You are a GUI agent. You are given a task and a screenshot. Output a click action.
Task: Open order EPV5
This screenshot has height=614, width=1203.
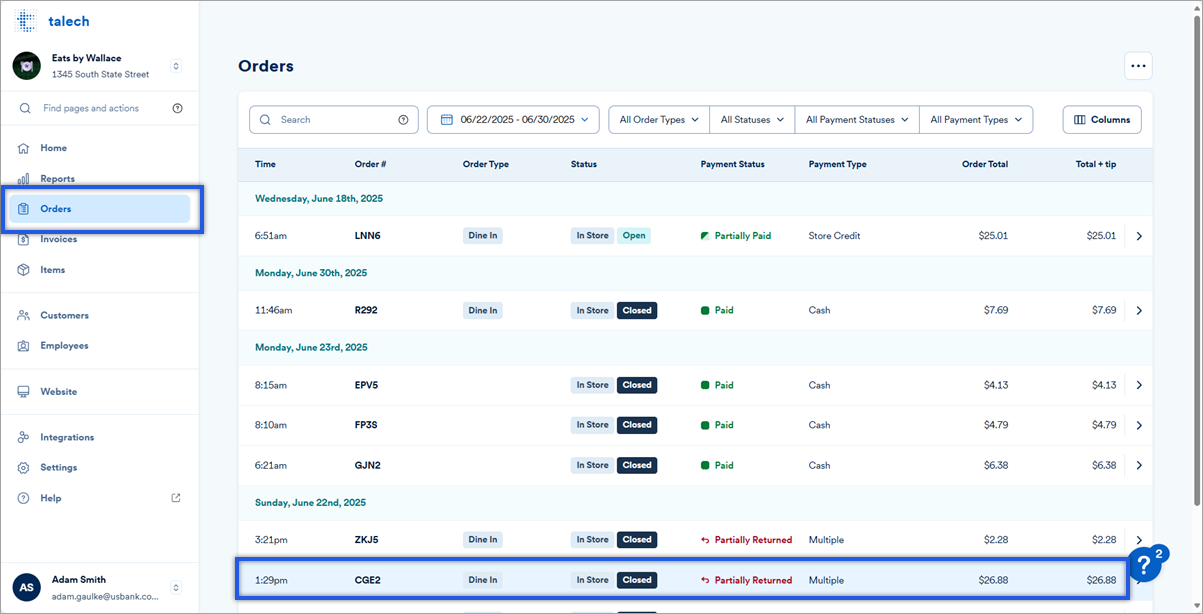[x=366, y=385]
